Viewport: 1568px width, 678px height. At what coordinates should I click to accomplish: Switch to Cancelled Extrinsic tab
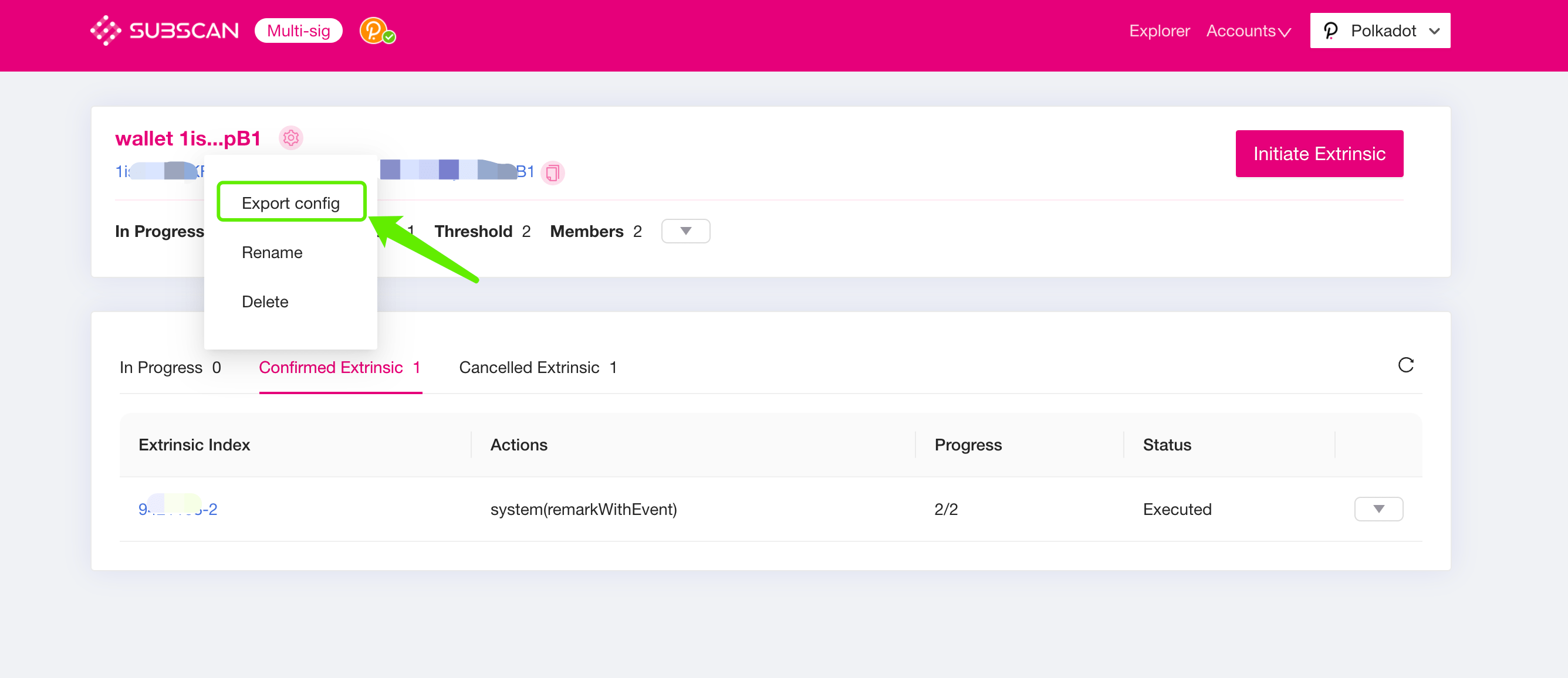point(538,367)
